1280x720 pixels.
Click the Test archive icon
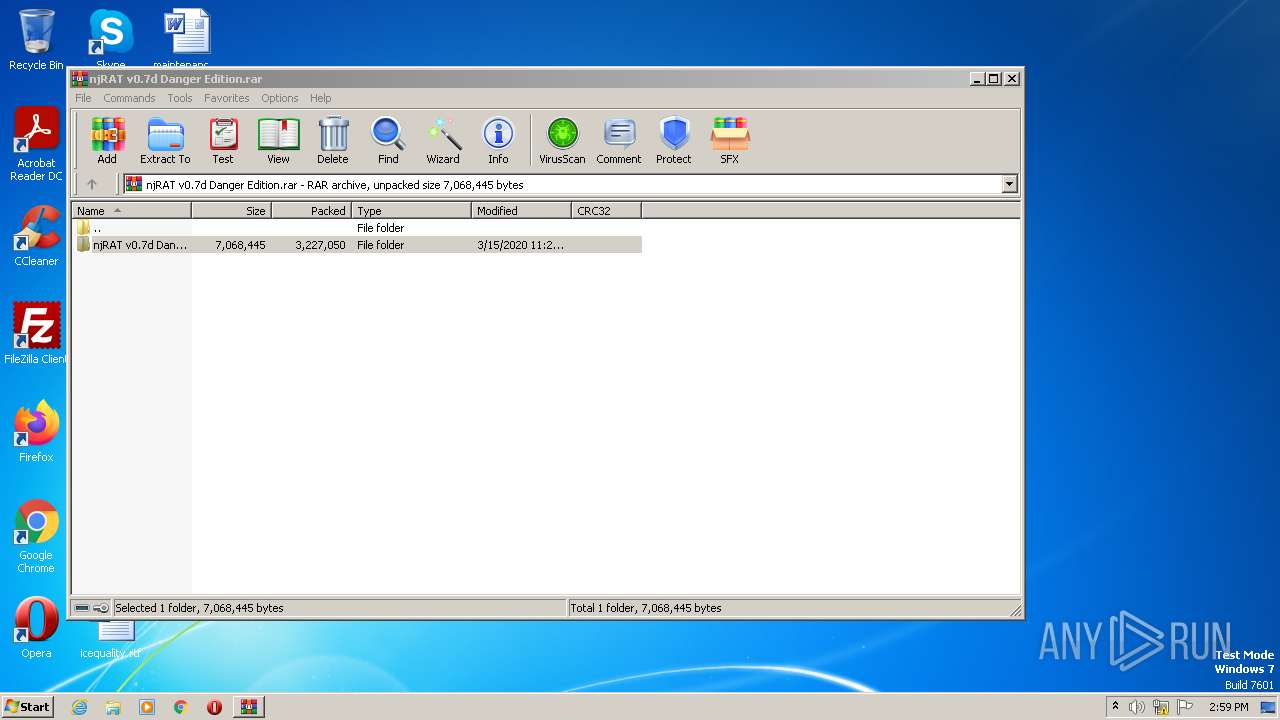[223, 141]
